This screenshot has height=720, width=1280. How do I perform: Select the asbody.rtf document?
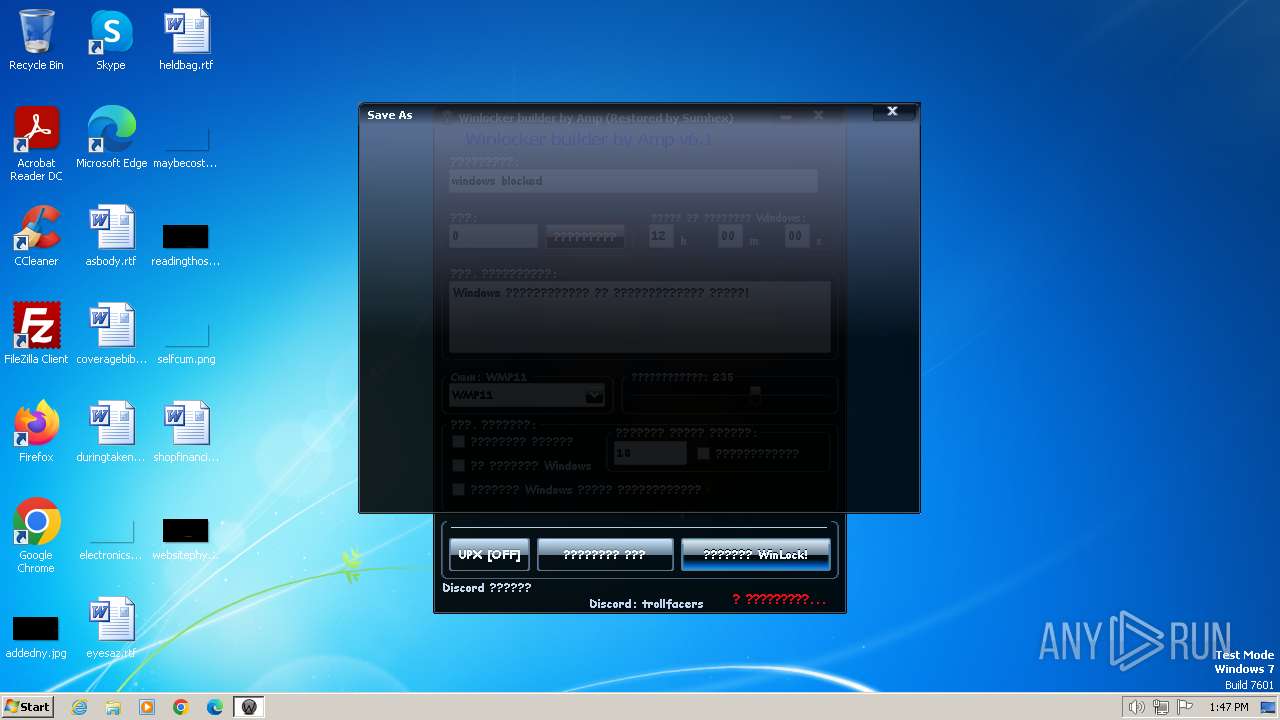pos(111,236)
